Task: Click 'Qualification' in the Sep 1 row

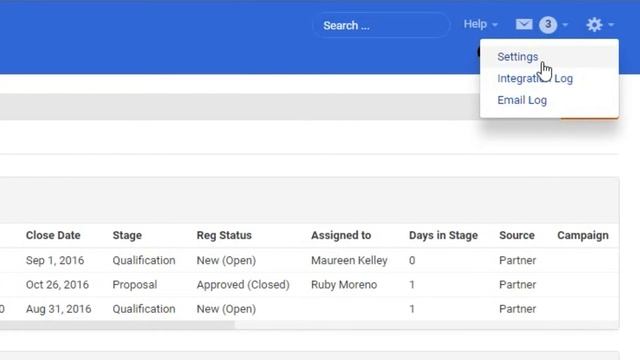Action: tap(144, 260)
